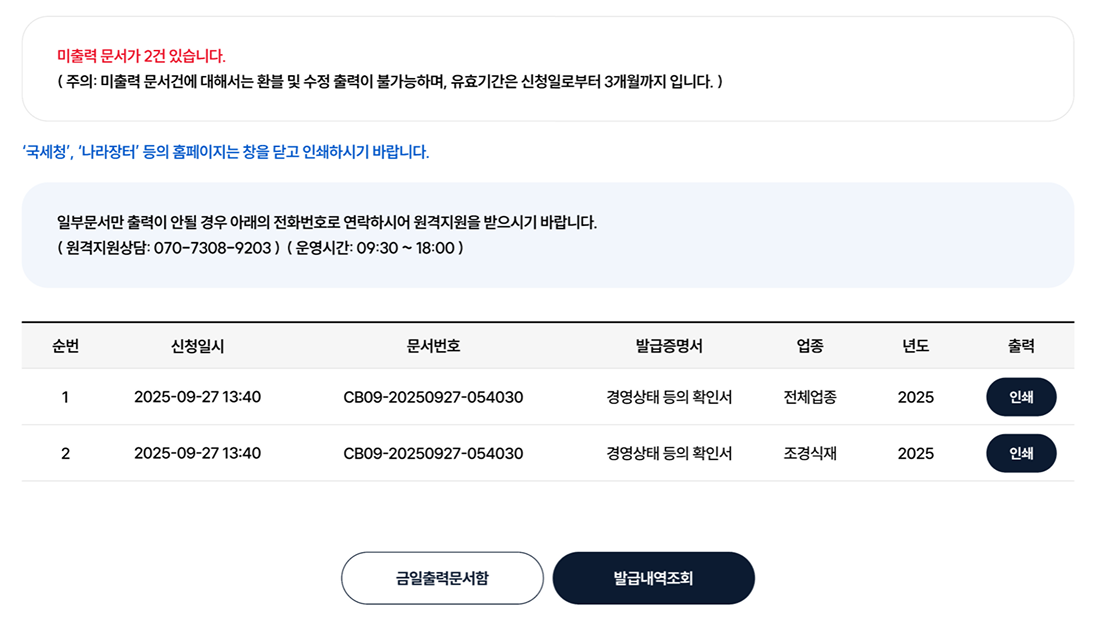Open the 금일출력문서함 button
Screen dimensions: 1100x634
click(442, 578)
